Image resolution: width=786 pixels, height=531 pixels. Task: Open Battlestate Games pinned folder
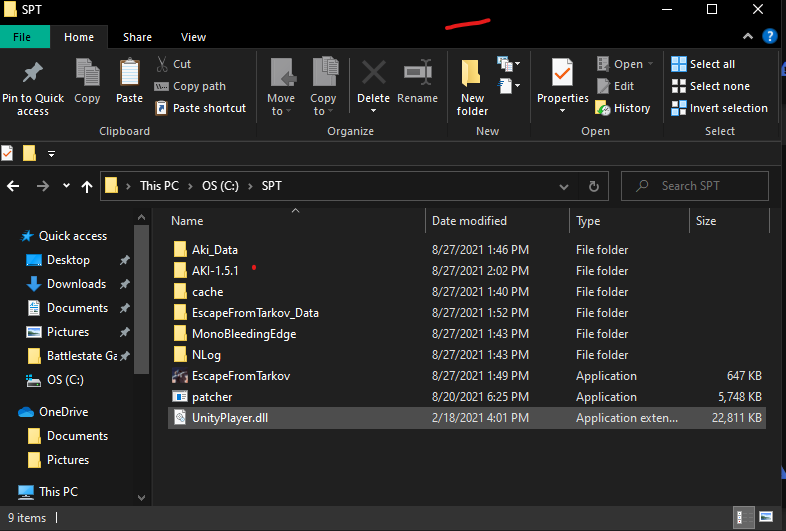(82, 356)
